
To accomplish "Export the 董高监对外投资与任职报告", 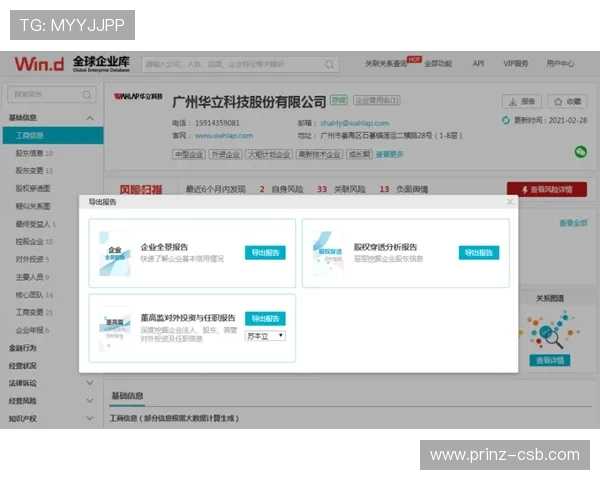I will point(265,318).
